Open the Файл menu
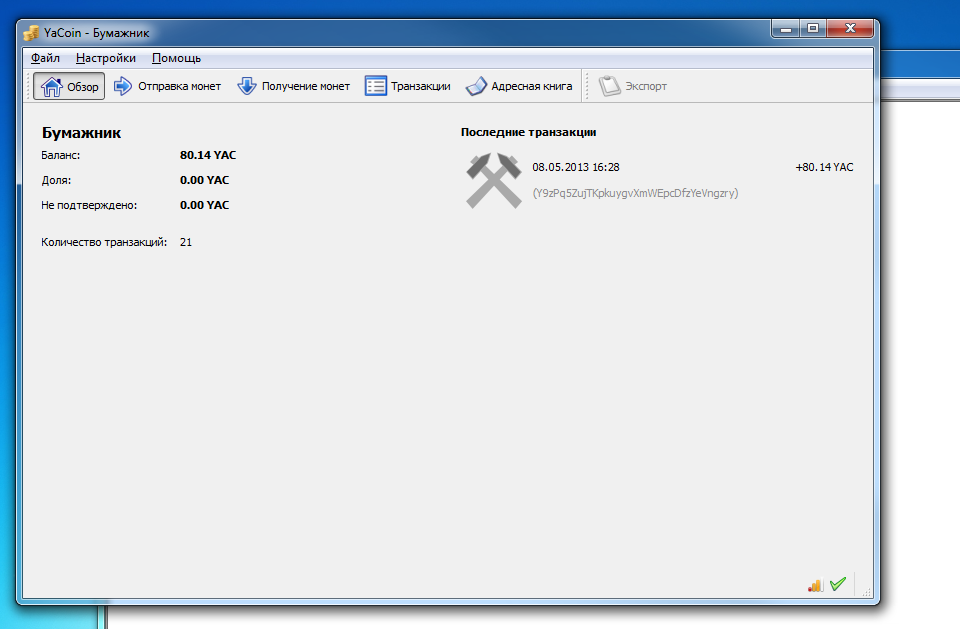Image resolution: width=960 pixels, height=629 pixels. tap(45, 58)
